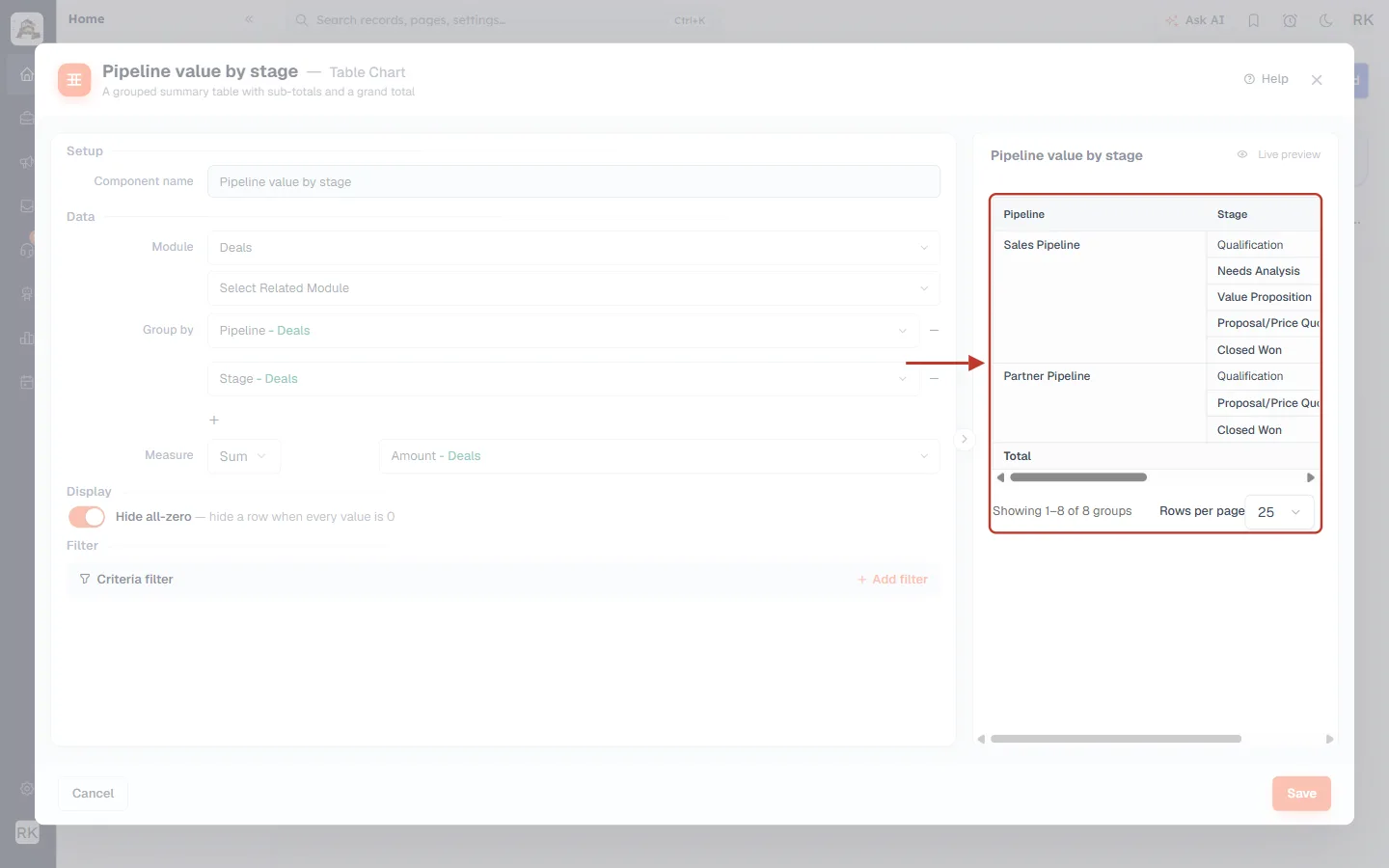This screenshot has height=868, width=1389.
Task: Click the Criteria filter funnel icon
Action: click(x=85, y=580)
